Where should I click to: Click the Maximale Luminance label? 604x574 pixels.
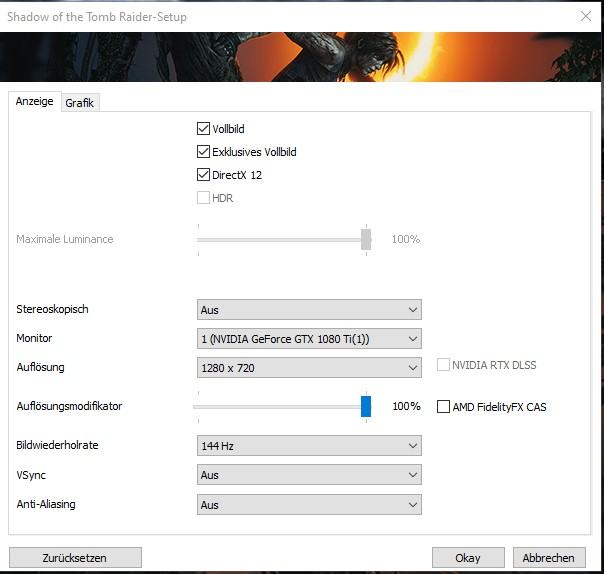(65, 239)
